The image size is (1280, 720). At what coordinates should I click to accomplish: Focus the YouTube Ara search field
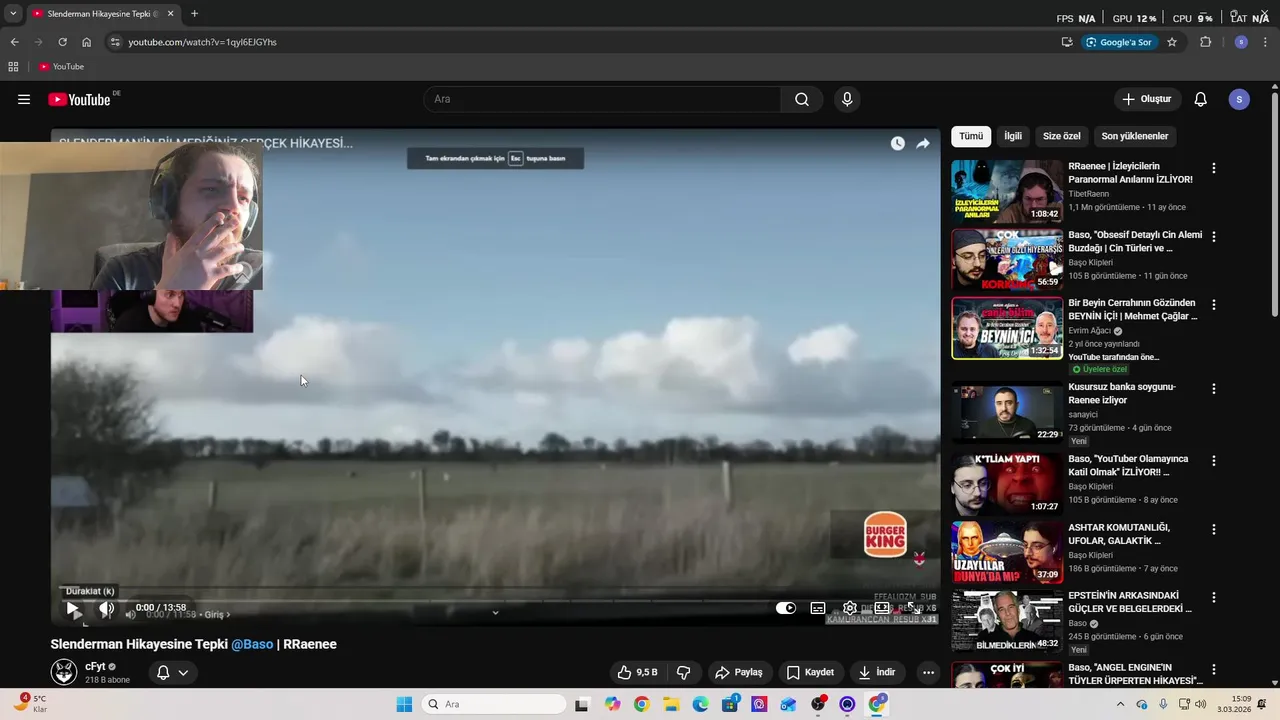click(x=602, y=99)
